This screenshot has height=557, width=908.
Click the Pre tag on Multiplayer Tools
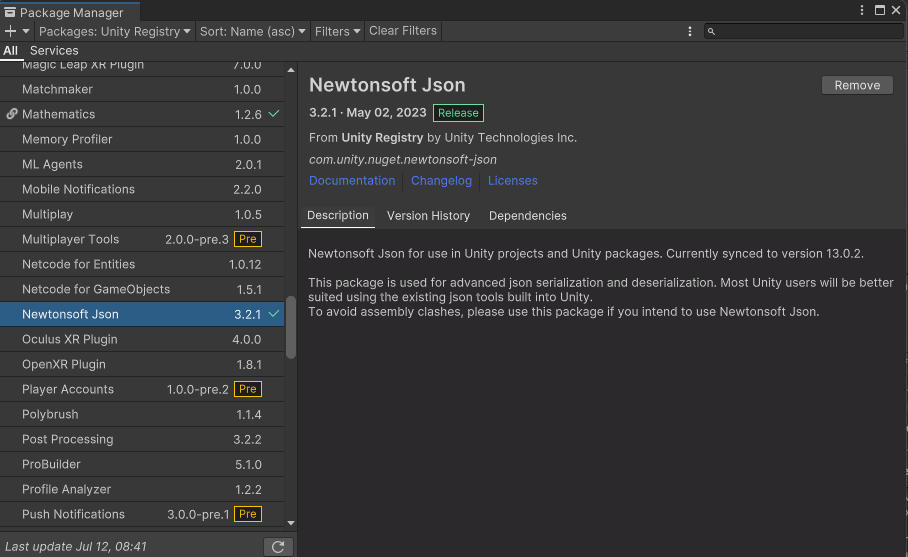pos(248,239)
